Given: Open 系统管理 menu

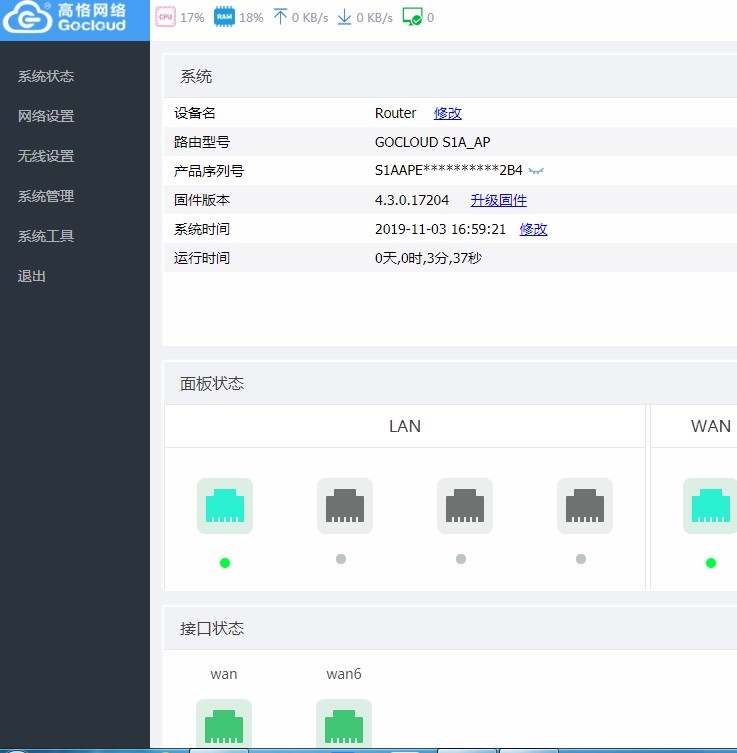Looking at the screenshot, I should click(46, 196).
